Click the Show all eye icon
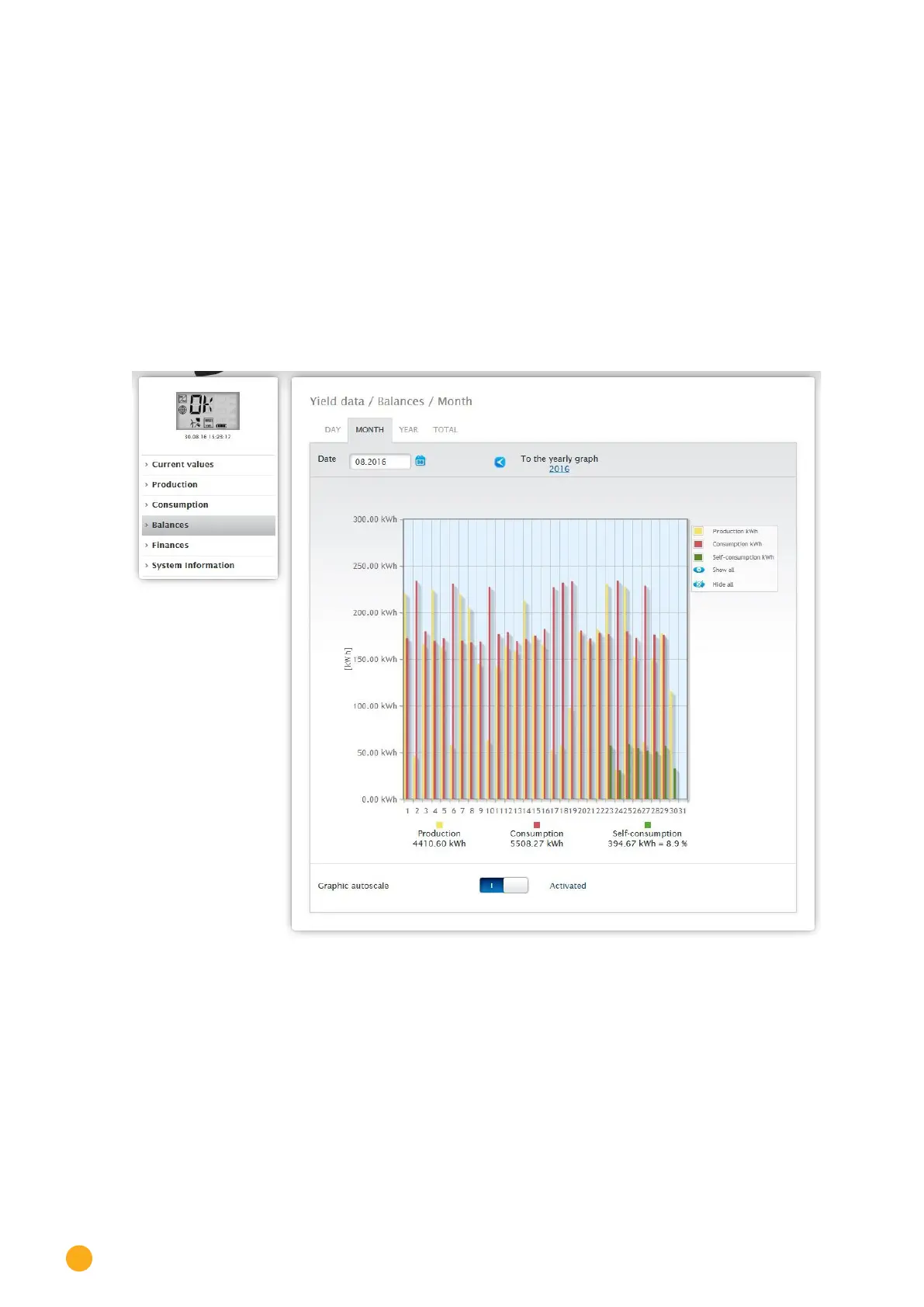924x1307 pixels. coord(698,570)
